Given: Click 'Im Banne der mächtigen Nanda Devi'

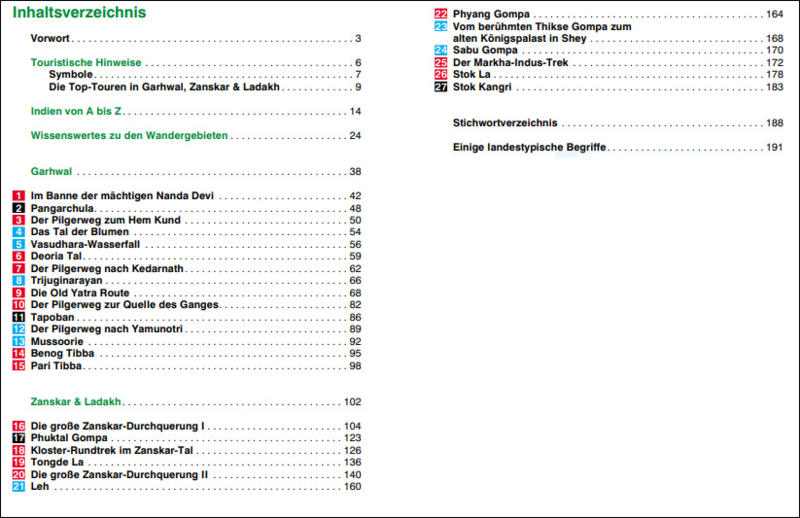Looking at the screenshot, I should point(122,196).
